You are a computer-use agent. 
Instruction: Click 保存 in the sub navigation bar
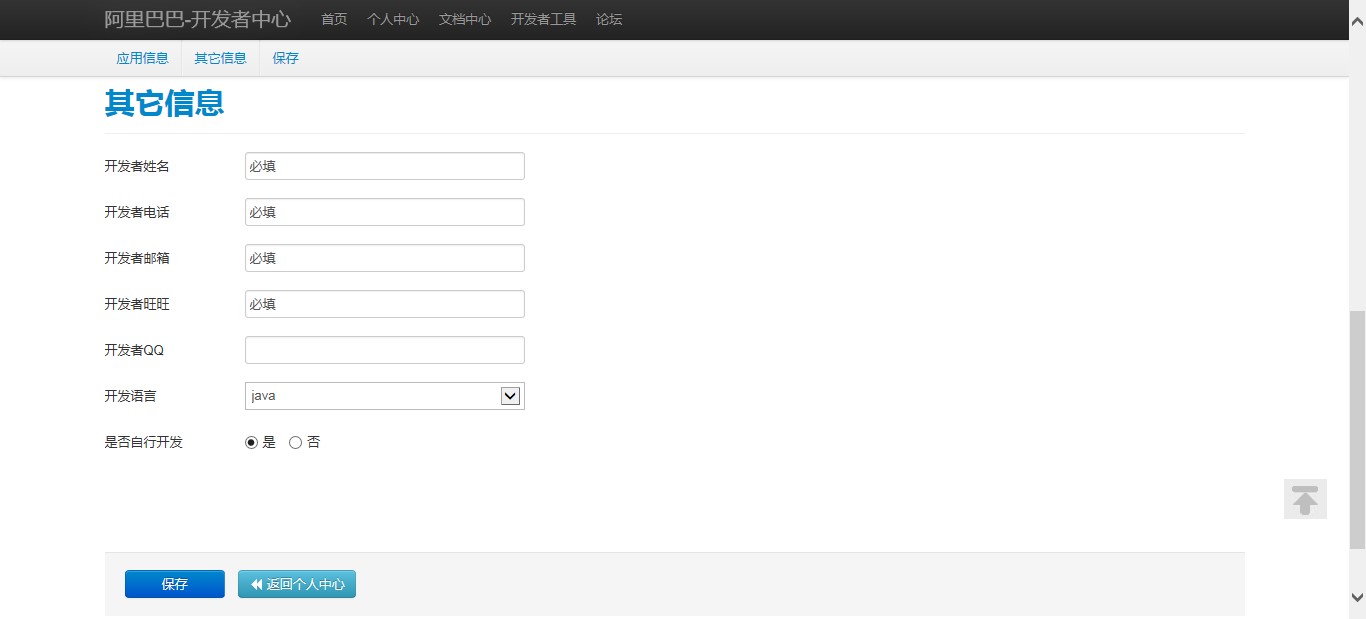[x=285, y=58]
